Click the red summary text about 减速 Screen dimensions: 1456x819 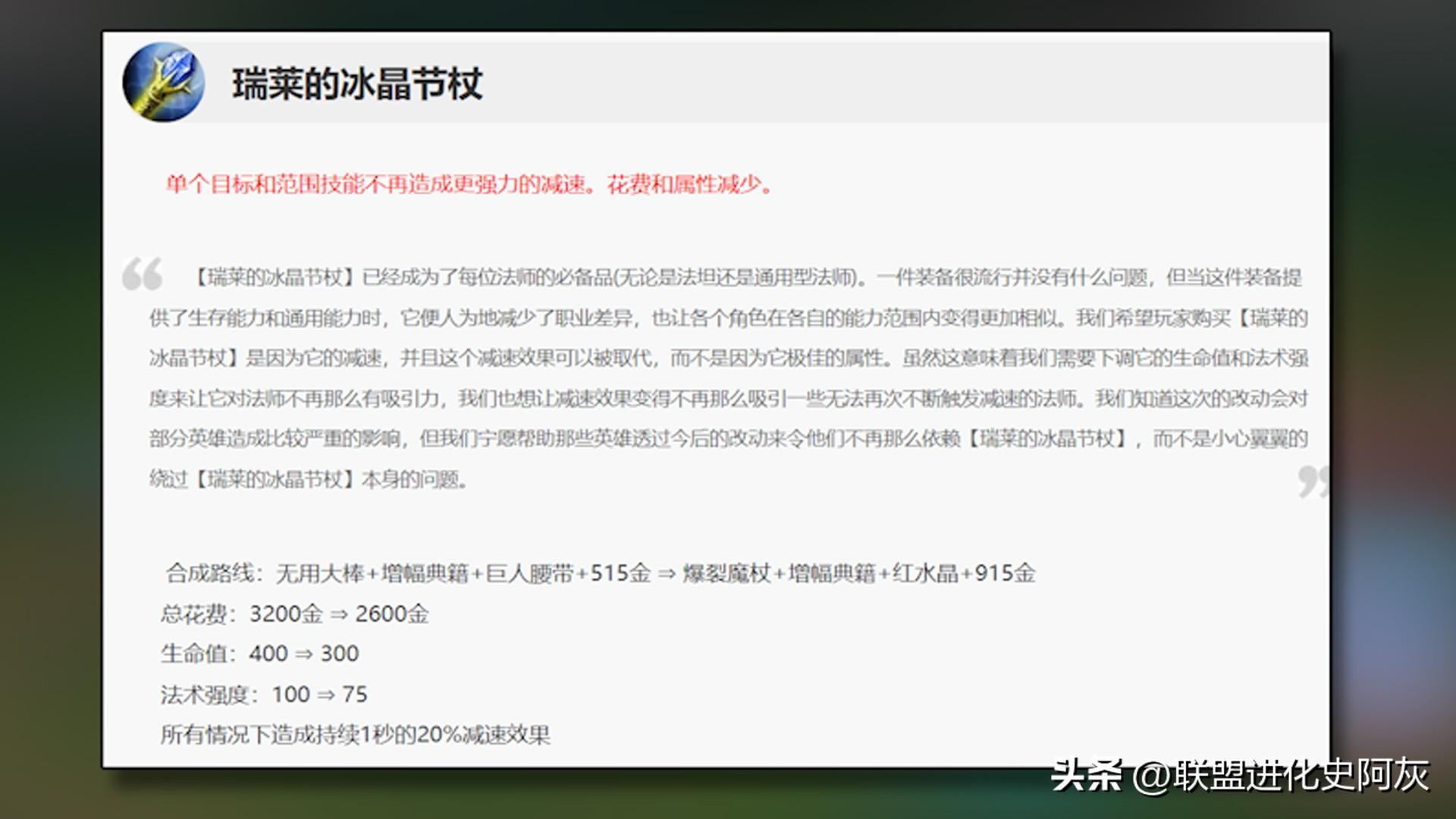tap(469, 184)
